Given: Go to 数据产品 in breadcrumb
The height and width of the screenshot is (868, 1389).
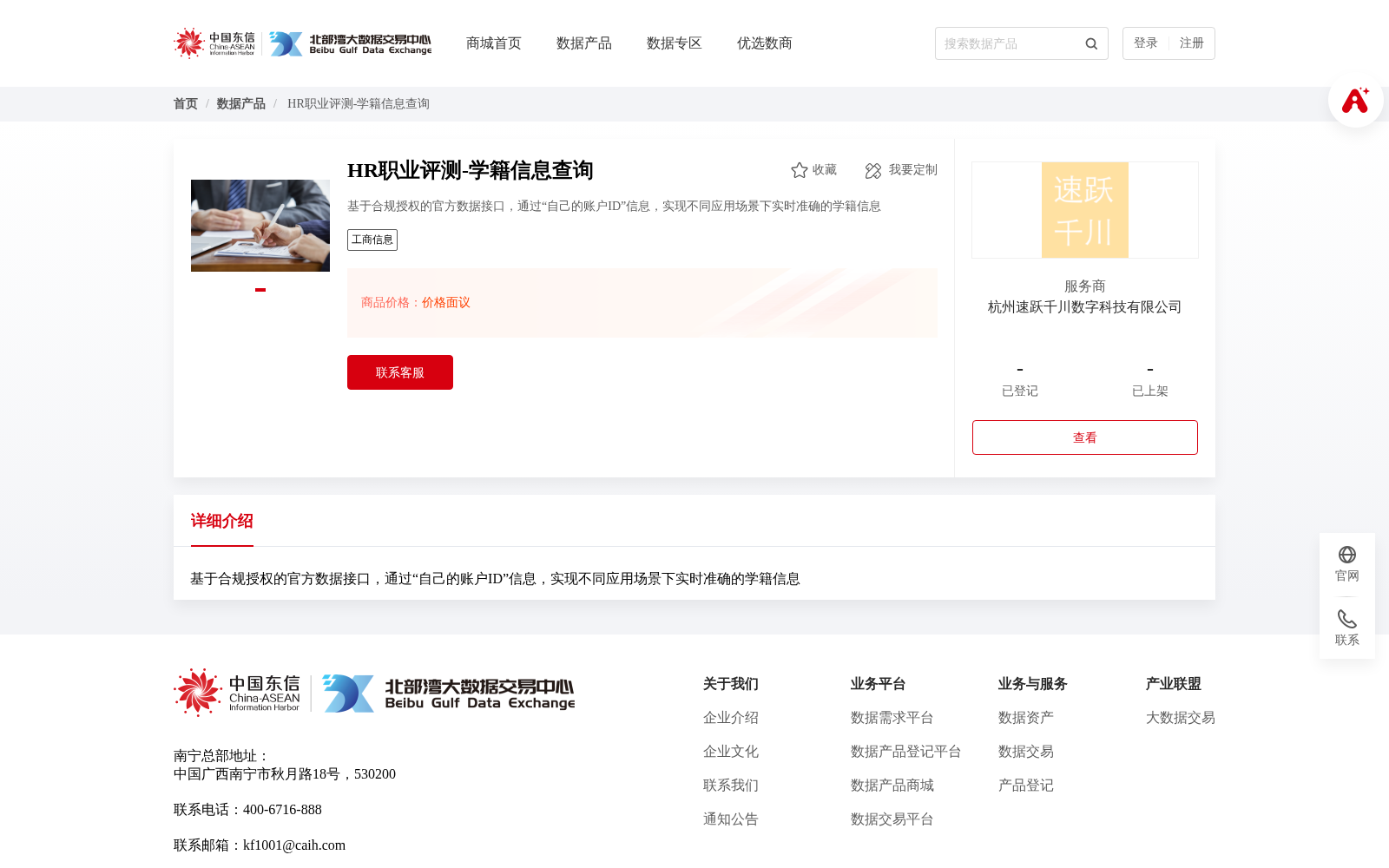Looking at the screenshot, I should [241, 104].
